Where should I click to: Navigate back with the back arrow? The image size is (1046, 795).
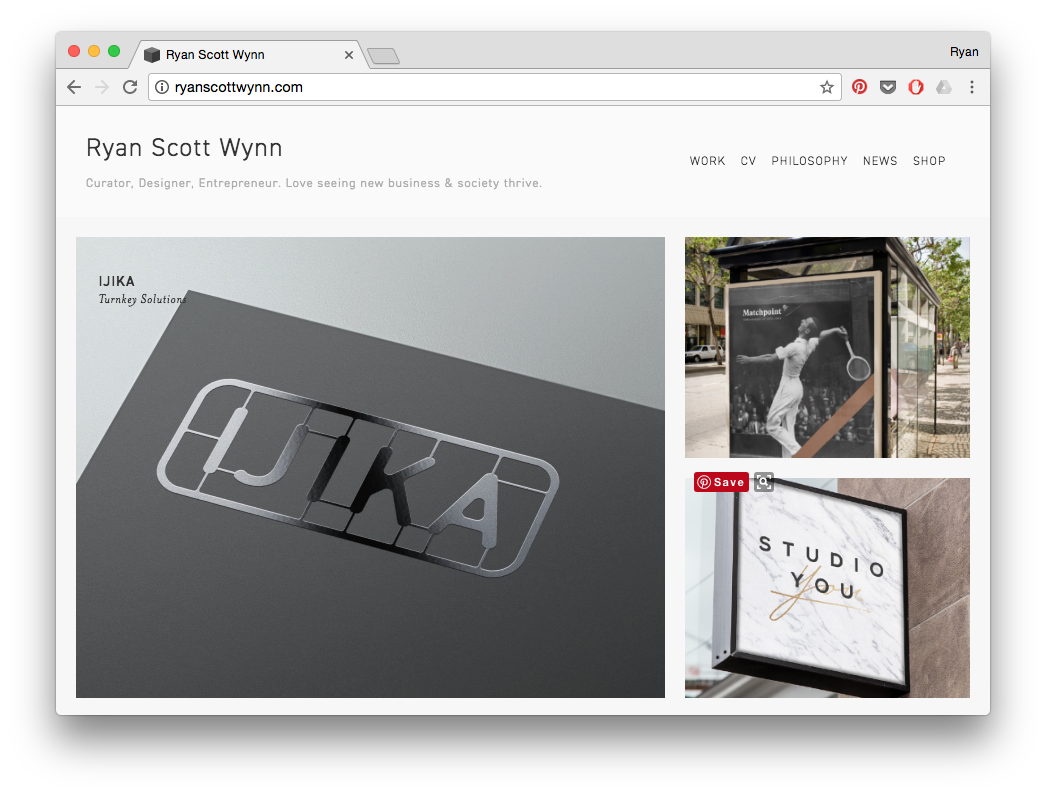tap(73, 87)
